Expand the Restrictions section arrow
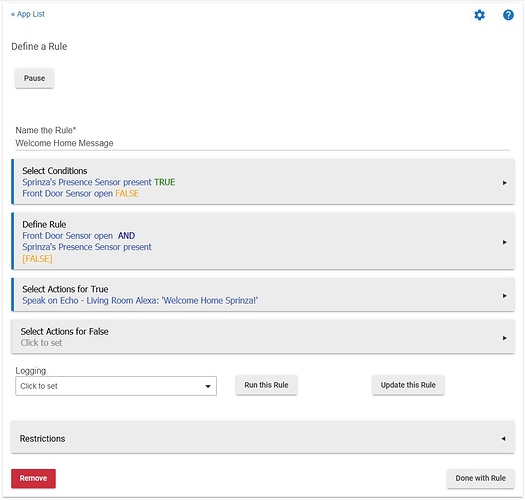 coord(503,439)
